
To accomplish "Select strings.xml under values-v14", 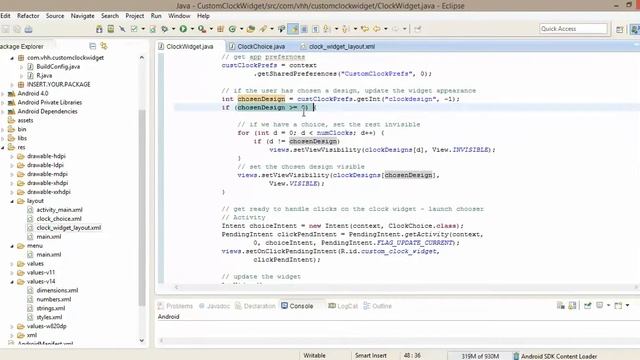I will pyautogui.click(x=51, y=309).
